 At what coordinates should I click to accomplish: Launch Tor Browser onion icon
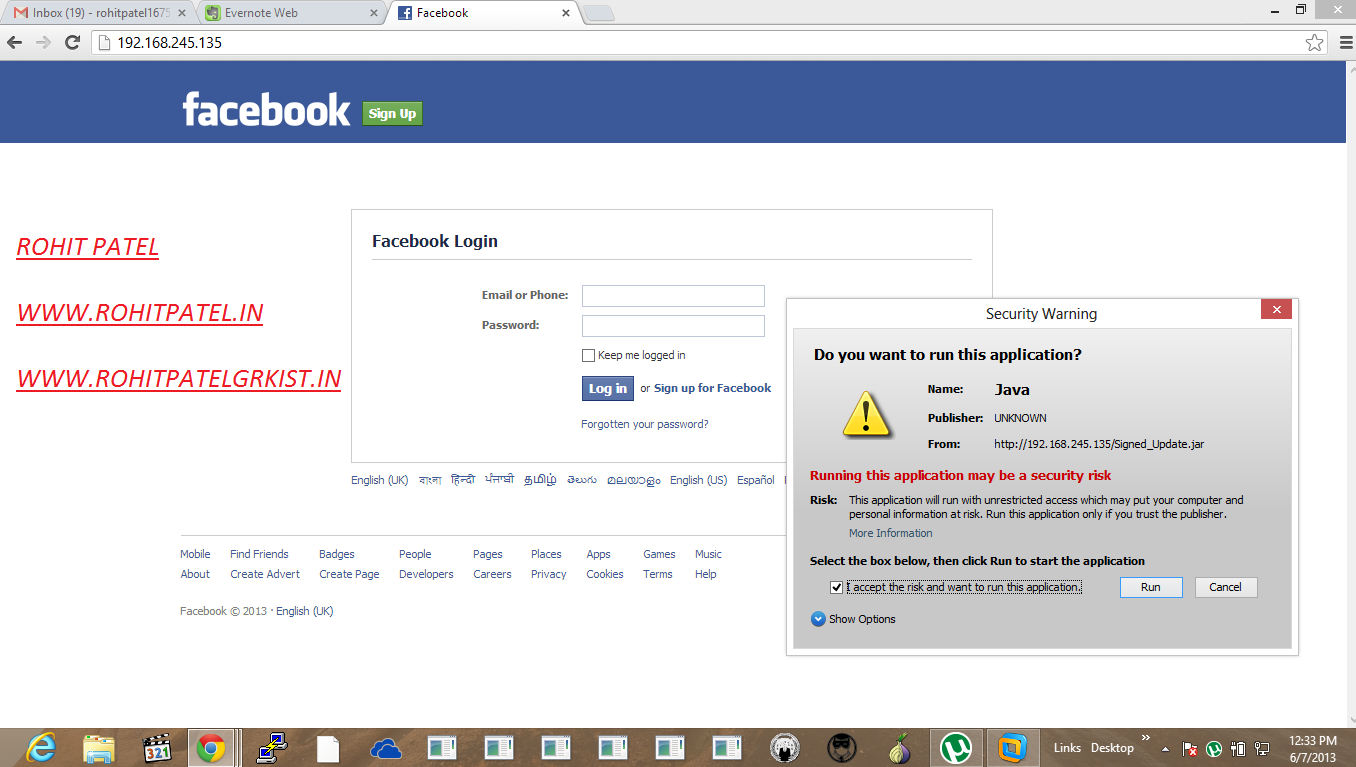coord(899,747)
